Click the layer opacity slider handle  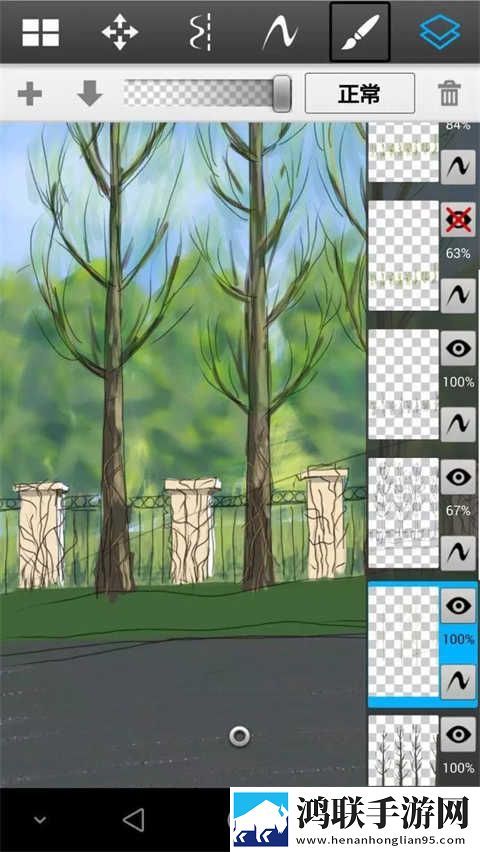[282, 93]
